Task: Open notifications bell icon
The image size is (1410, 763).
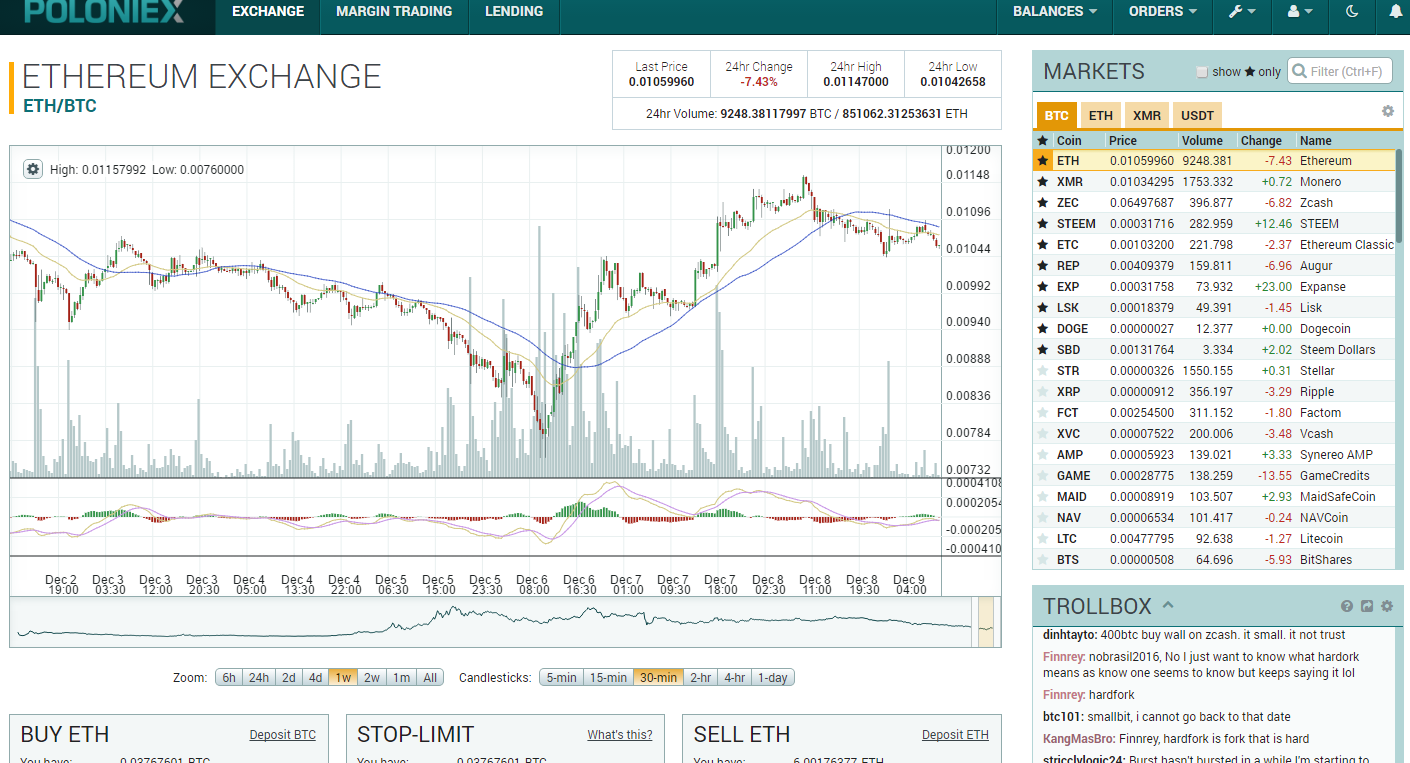Action: (x=1396, y=12)
